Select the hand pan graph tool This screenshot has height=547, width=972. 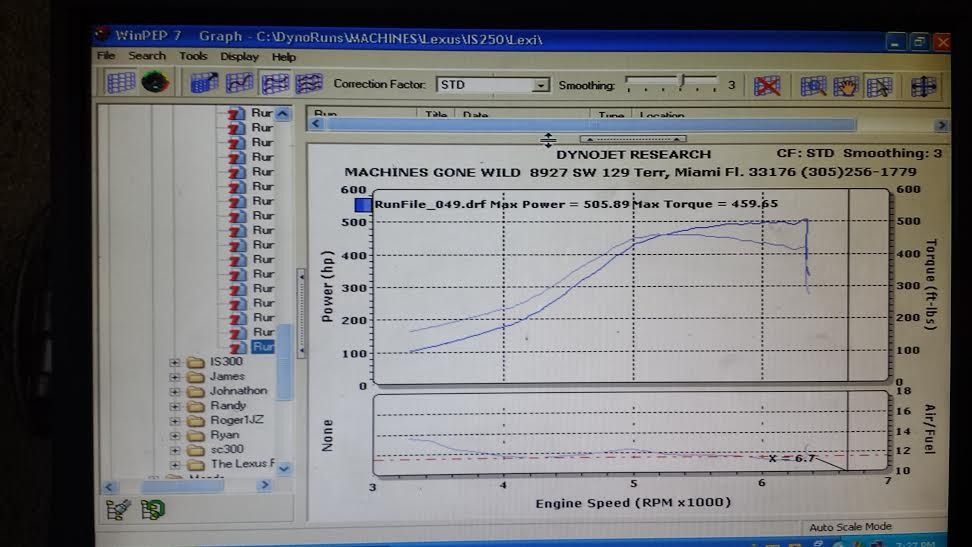coord(846,86)
